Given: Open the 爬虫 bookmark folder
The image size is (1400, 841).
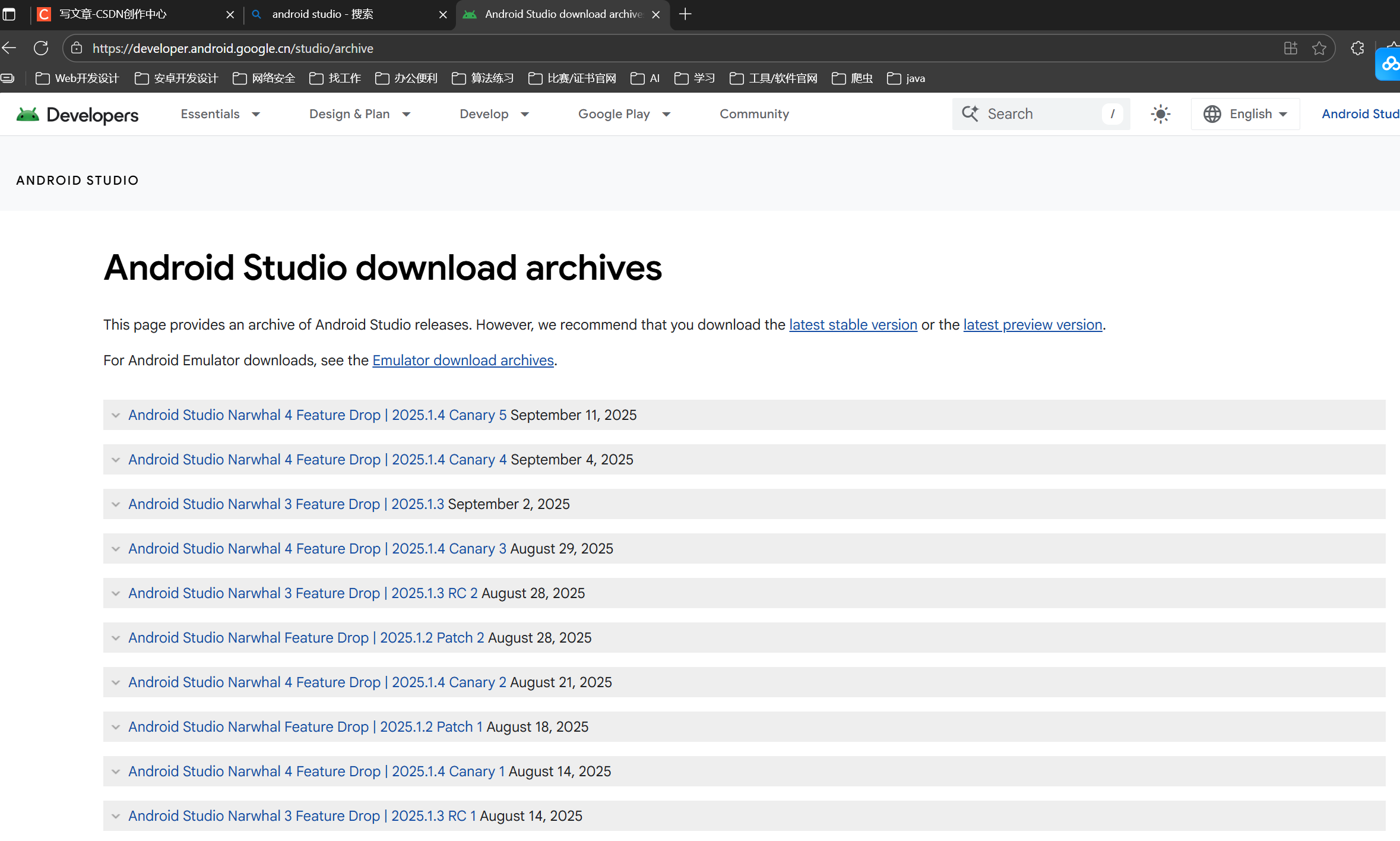Looking at the screenshot, I should tap(853, 78).
